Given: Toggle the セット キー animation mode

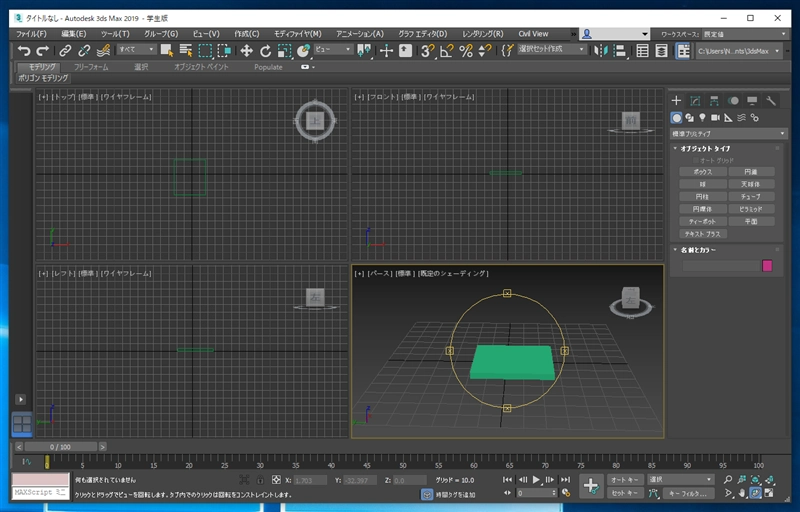Looking at the screenshot, I should point(624,493).
